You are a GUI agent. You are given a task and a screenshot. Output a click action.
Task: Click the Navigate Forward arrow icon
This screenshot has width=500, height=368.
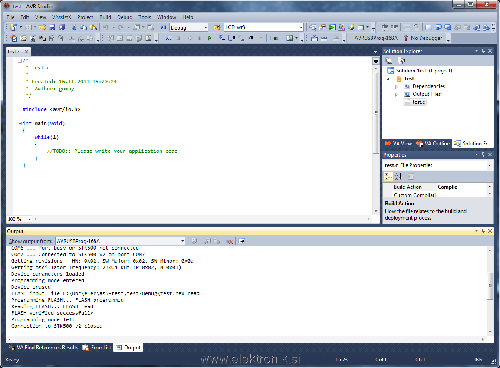tap(151, 27)
